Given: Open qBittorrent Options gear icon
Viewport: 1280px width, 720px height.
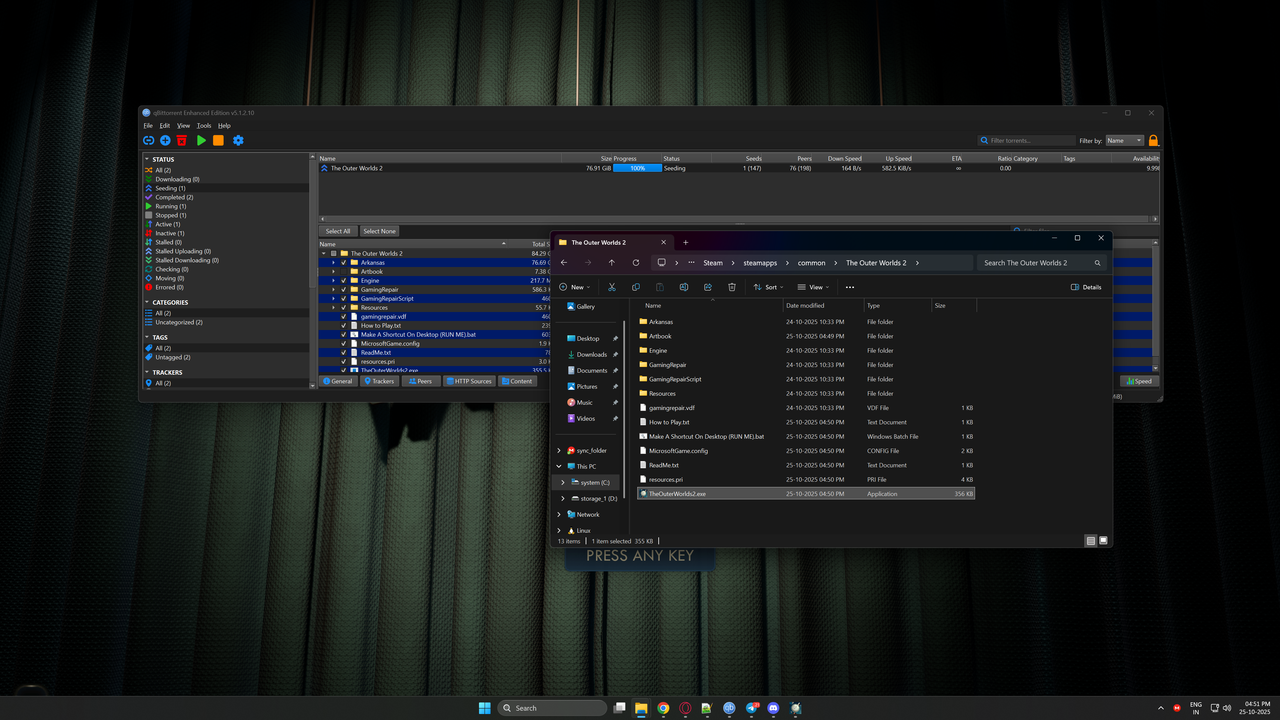Looking at the screenshot, I should point(238,141).
